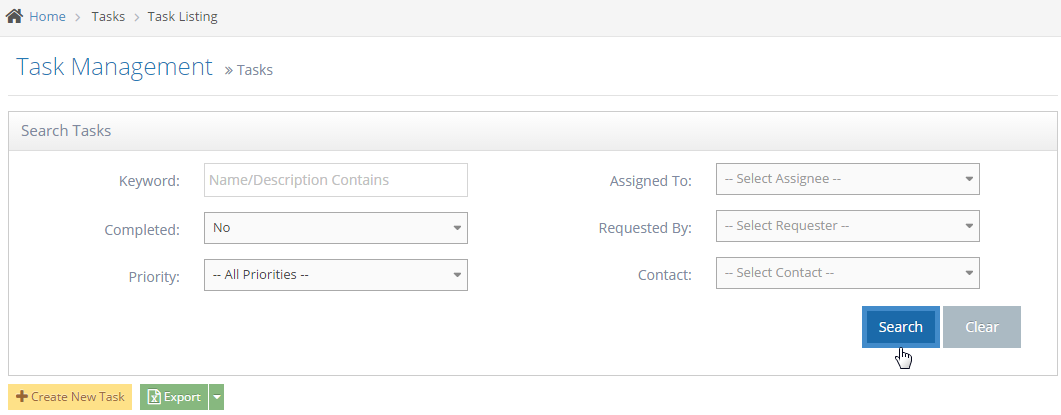Open the Priority dropdown
The height and width of the screenshot is (415, 1061).
click(335, 275)
